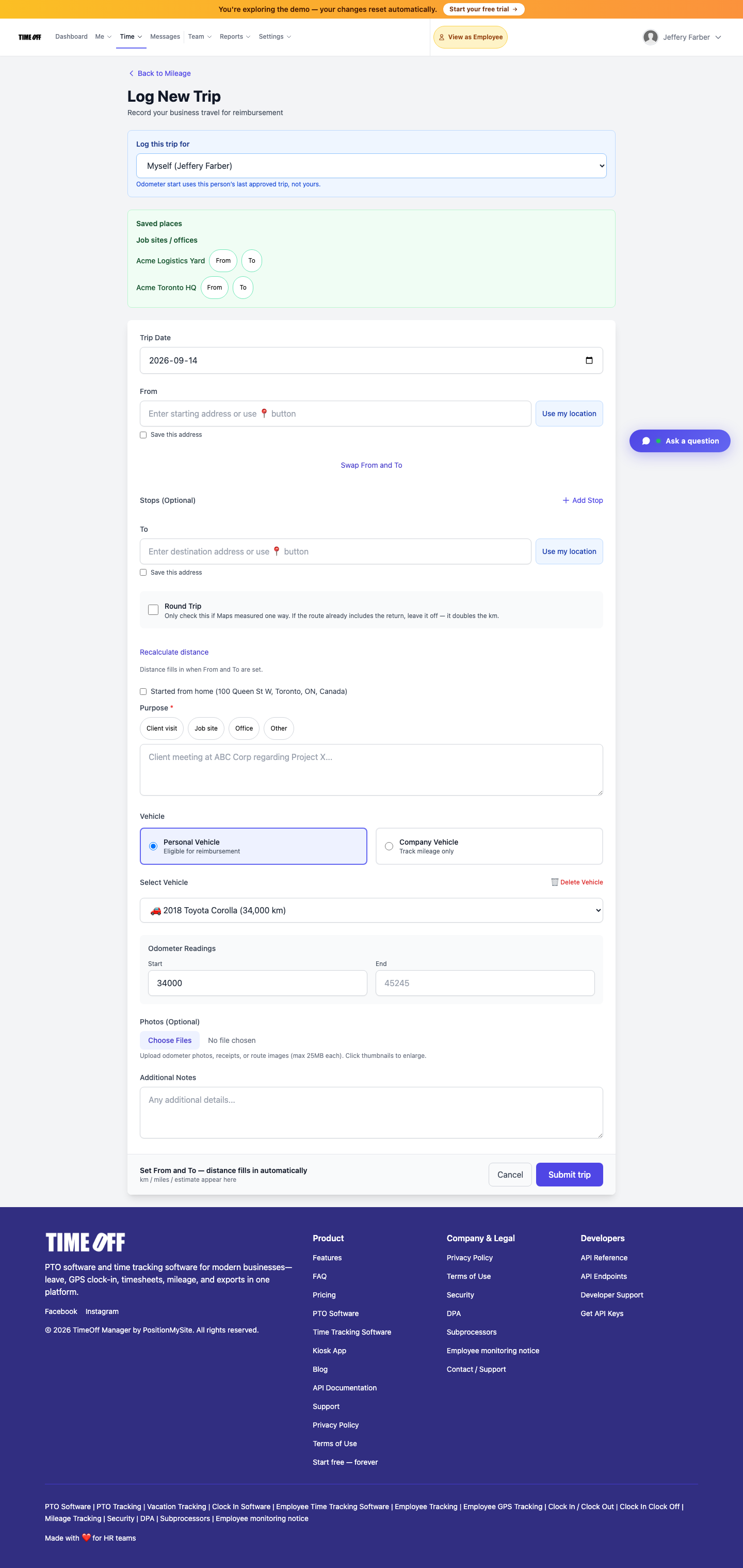This screenshot has height=1568, width=743.
Task: Click the Submit trip button
Action: 569,1175
